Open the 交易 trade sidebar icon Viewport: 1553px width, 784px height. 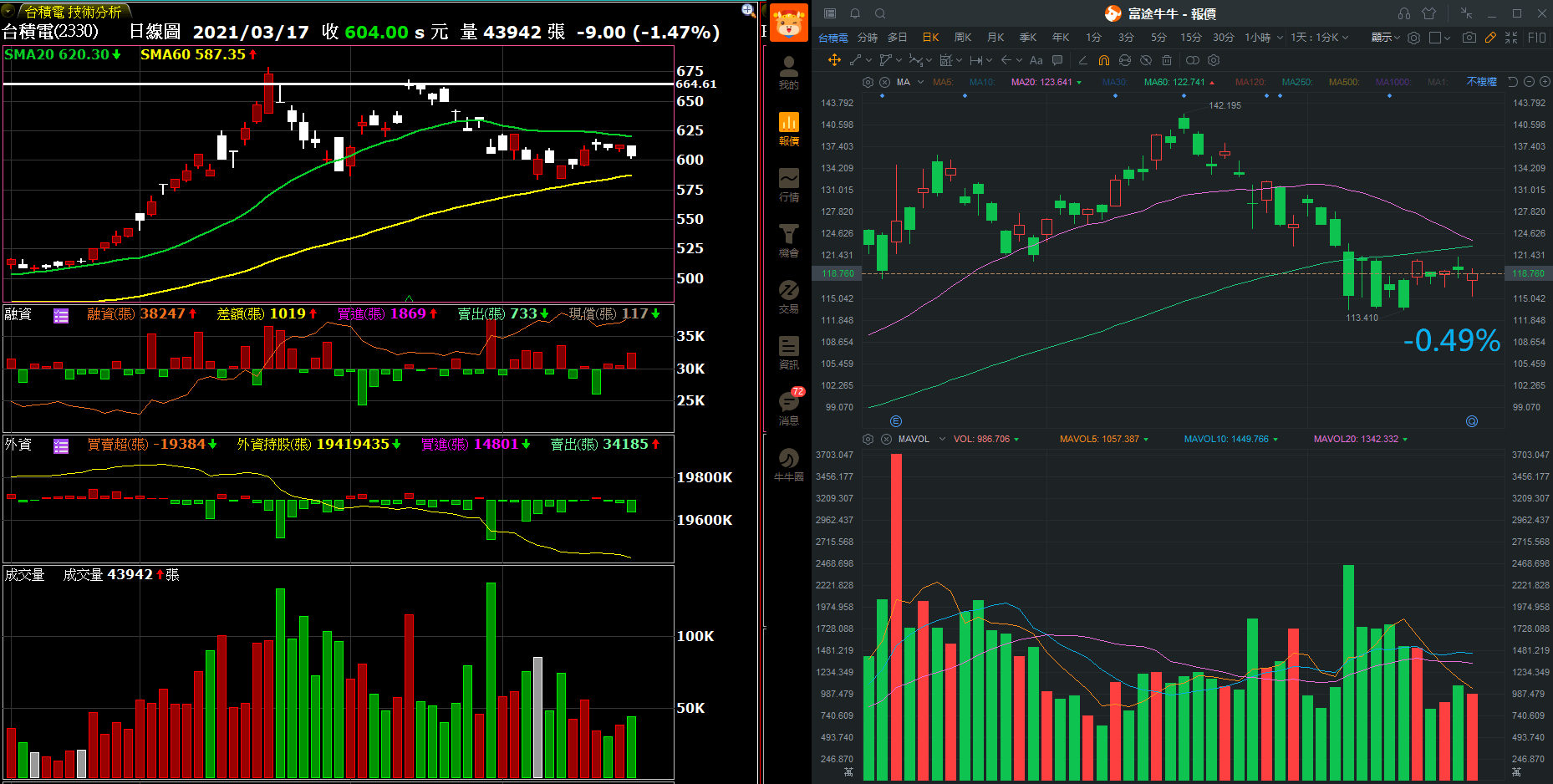point(788,297)
